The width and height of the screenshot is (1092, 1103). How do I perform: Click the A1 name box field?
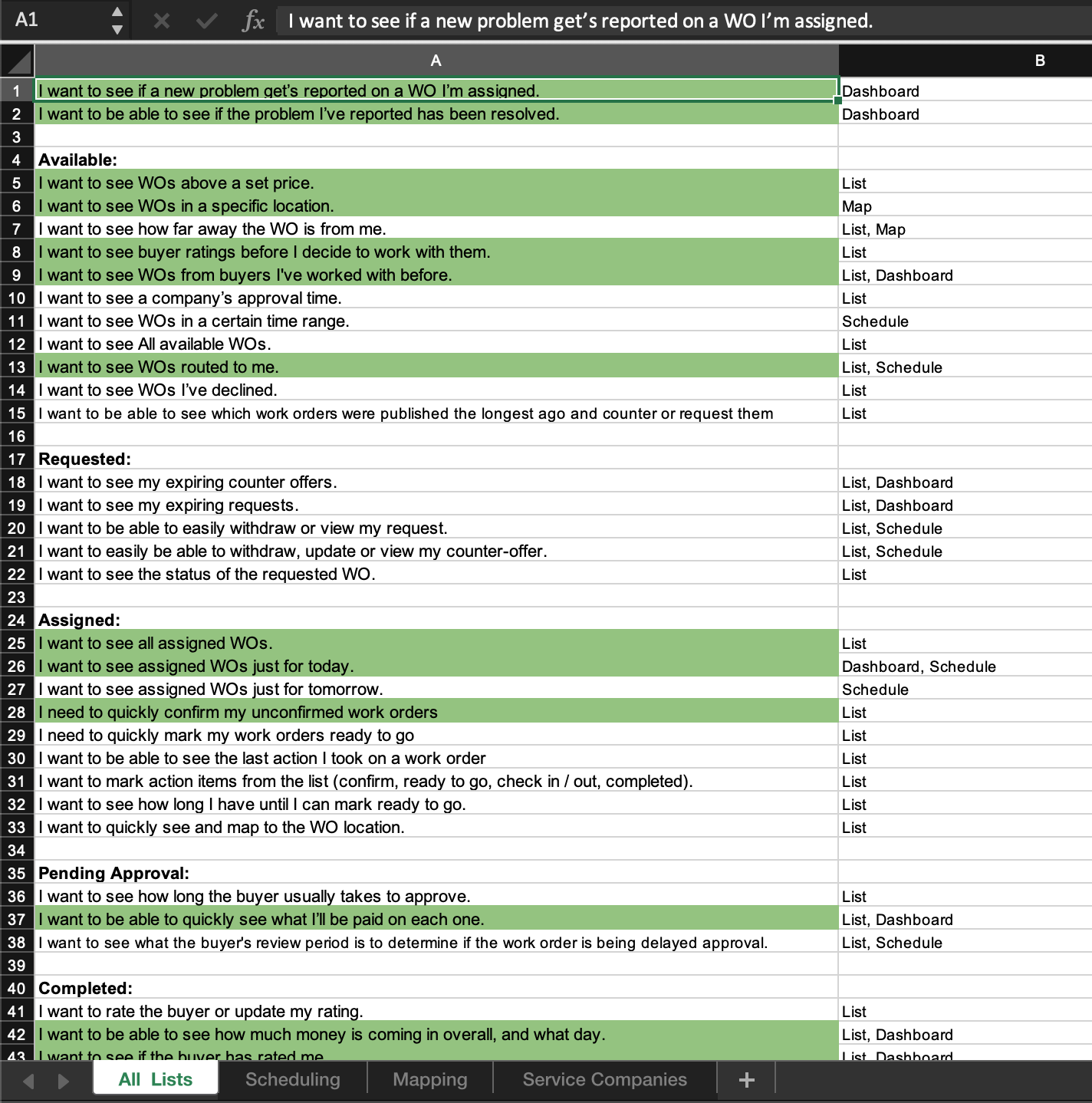coord(54,20)
